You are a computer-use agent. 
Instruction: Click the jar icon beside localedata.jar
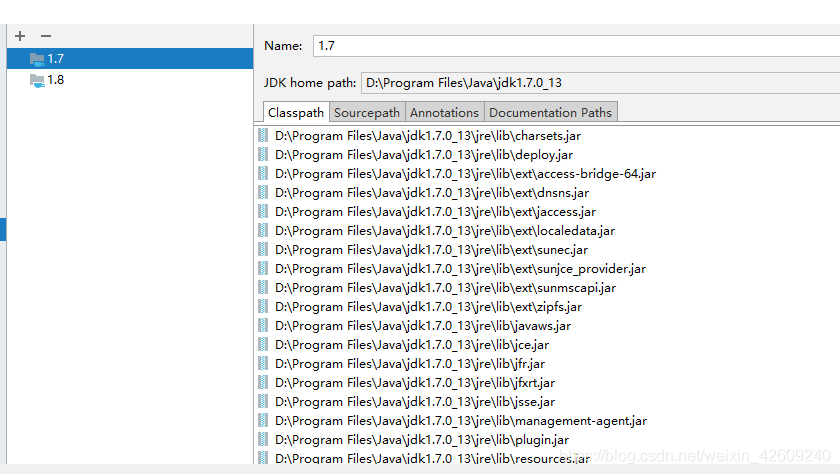[x=263, y=230]
